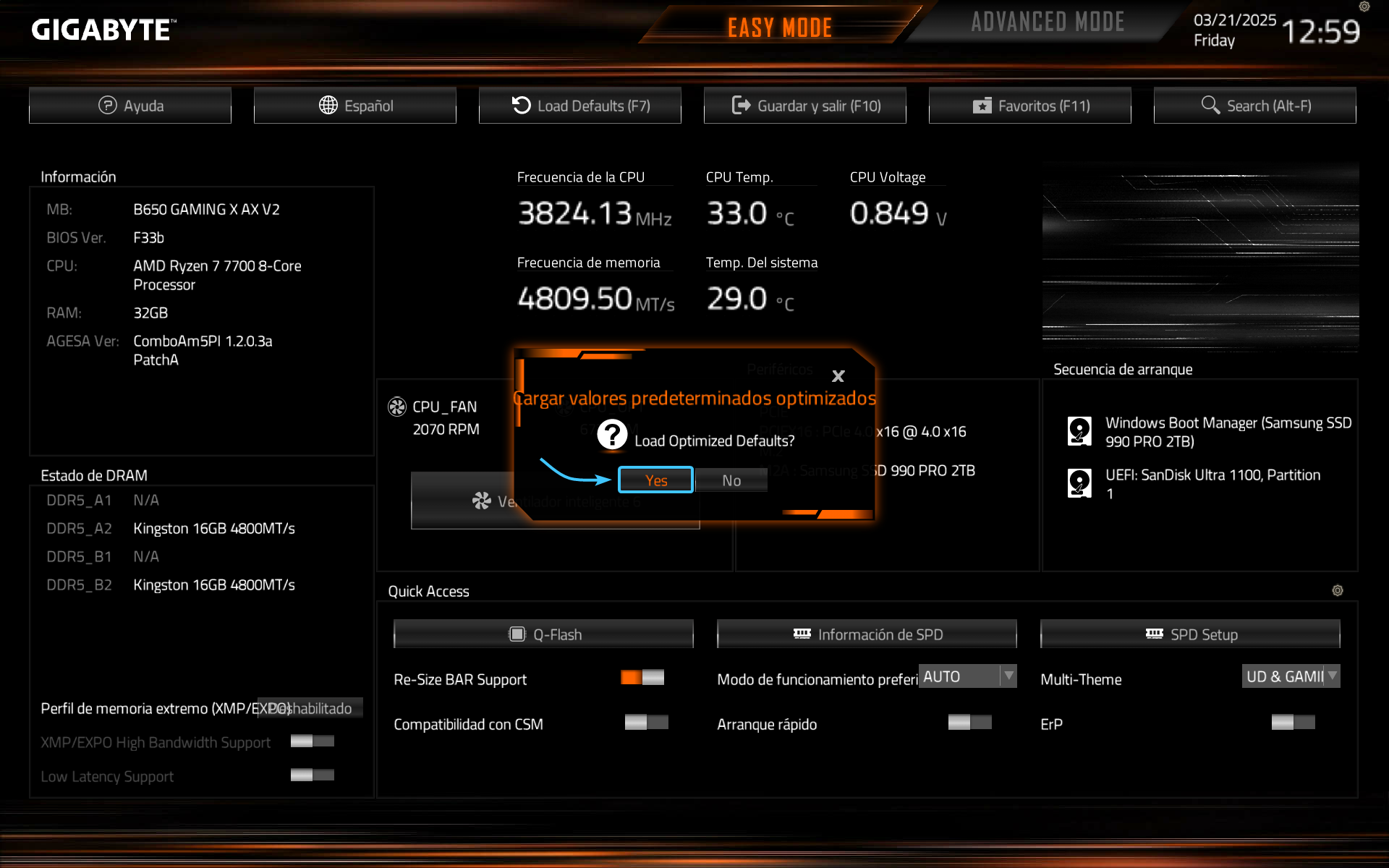Click top-right corner settings gear icon

1364,7
